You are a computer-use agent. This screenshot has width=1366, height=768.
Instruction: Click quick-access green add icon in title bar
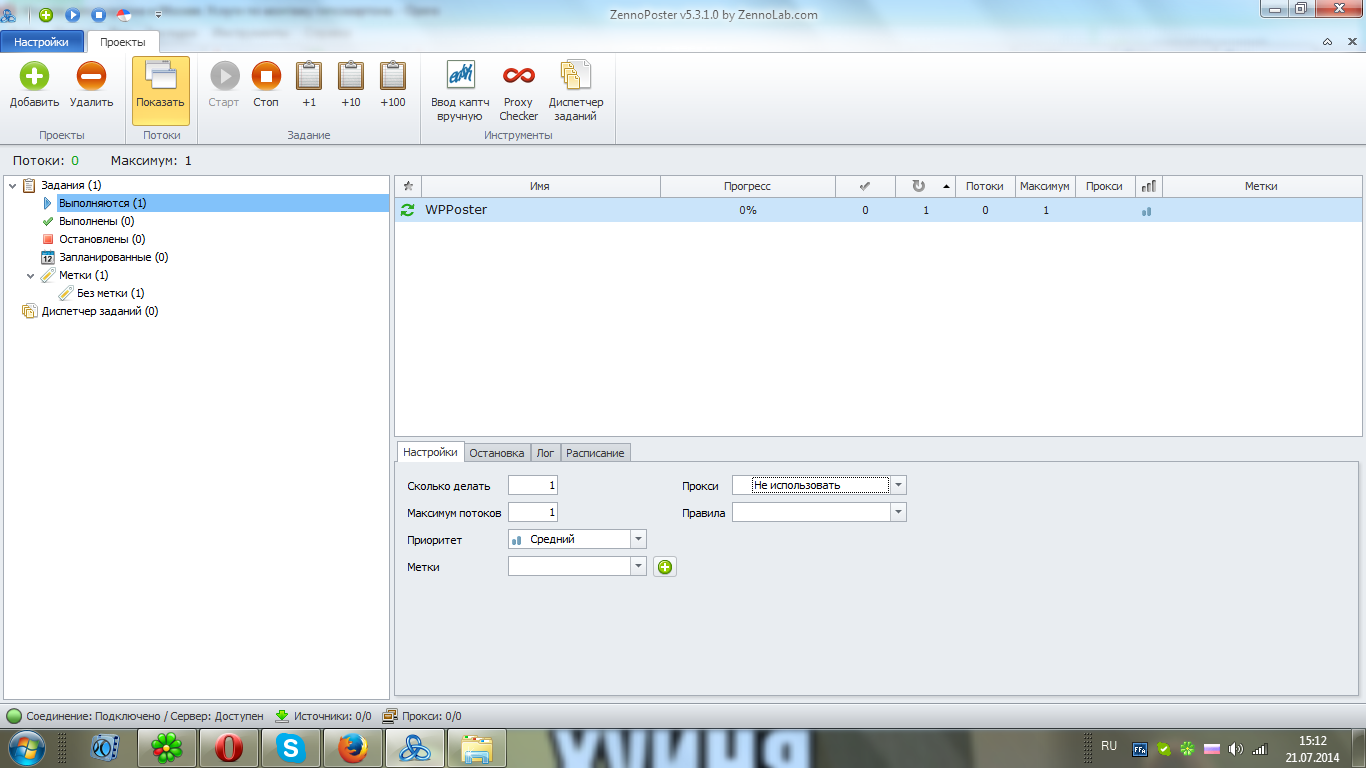pos(46,15)
